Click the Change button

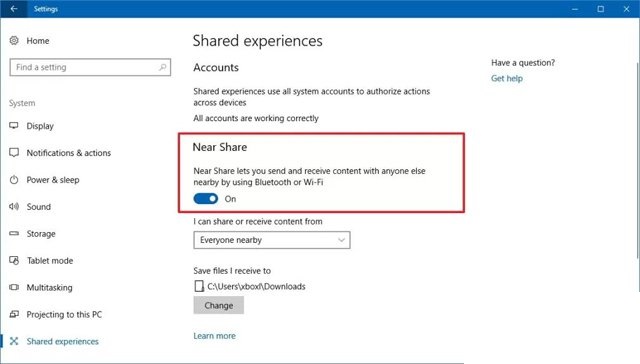(x=219, y=305)
